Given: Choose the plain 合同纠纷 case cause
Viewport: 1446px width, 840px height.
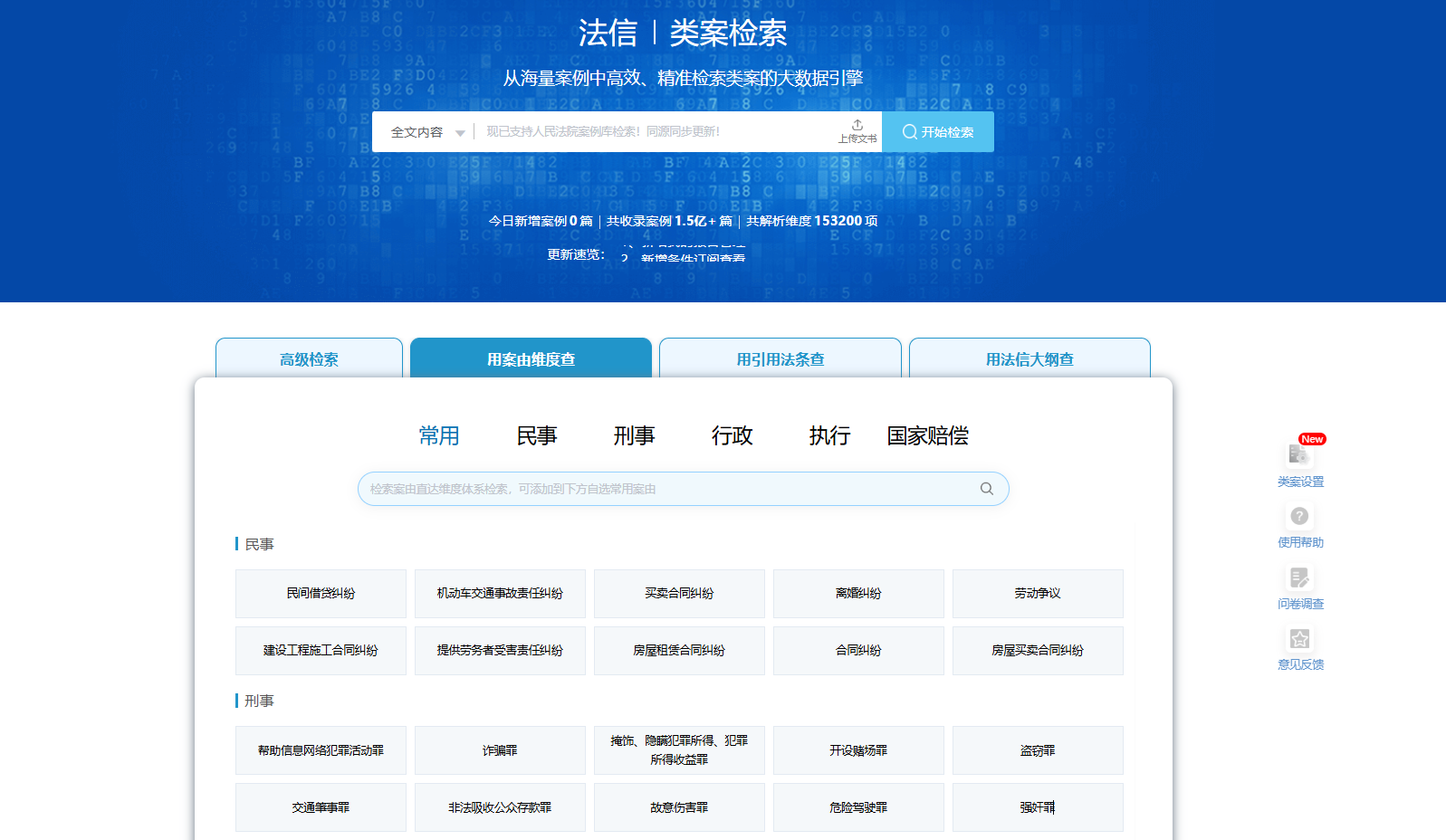Looking at the screenshot, I should 858,651.
